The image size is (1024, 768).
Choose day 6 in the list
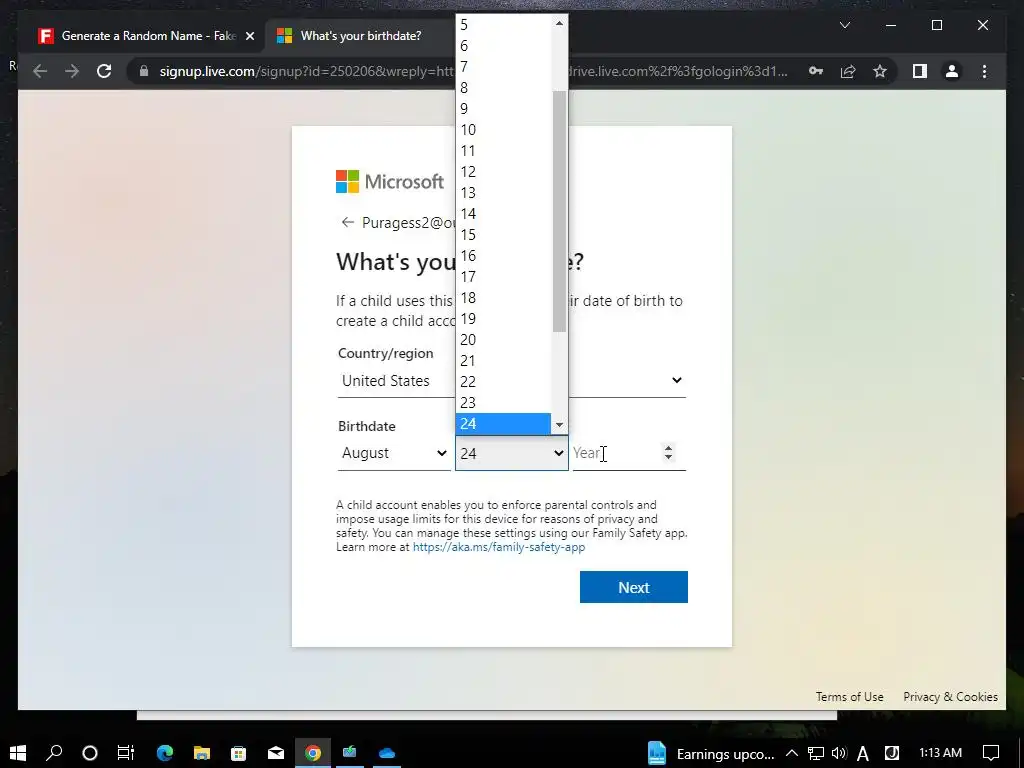pyautogui.click(x=503, y=46)
